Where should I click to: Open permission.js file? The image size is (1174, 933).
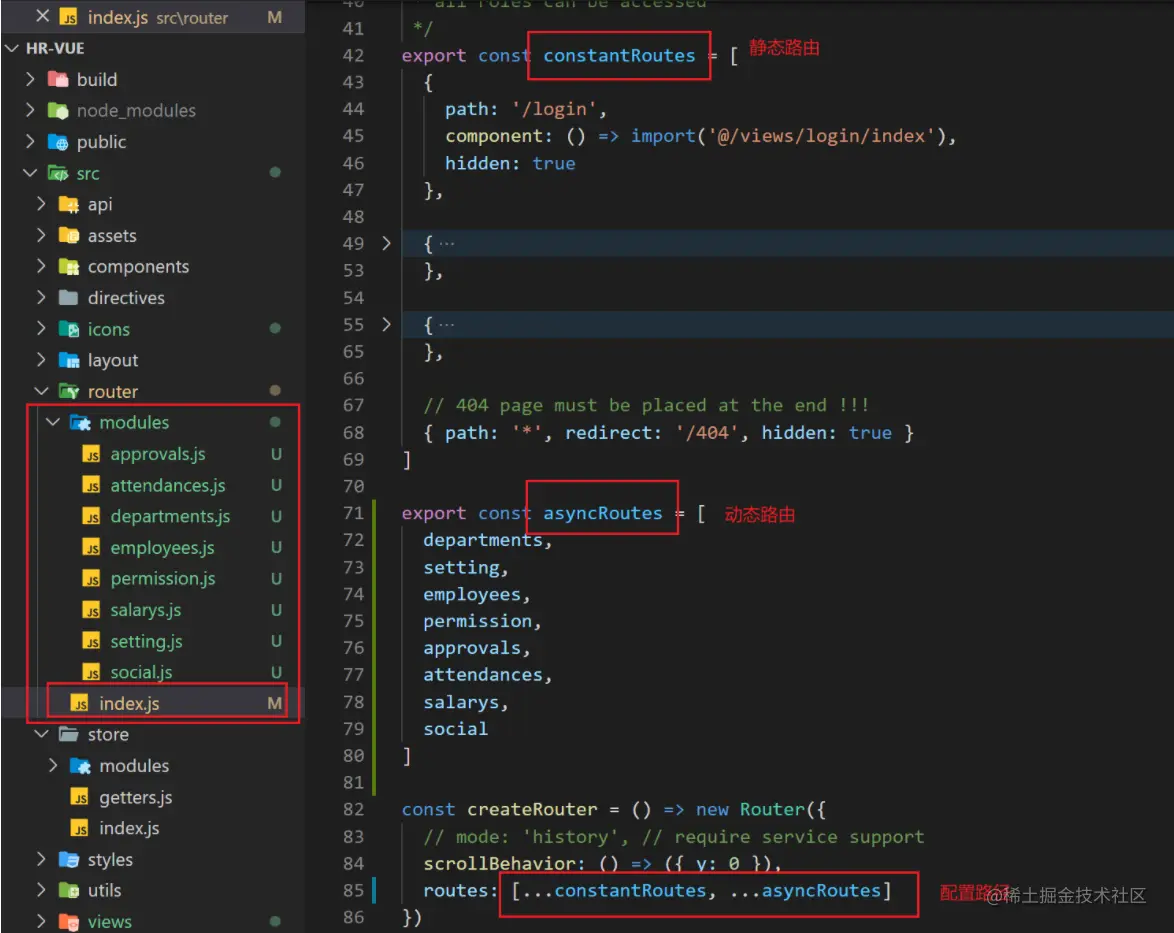tap(162, 578)
